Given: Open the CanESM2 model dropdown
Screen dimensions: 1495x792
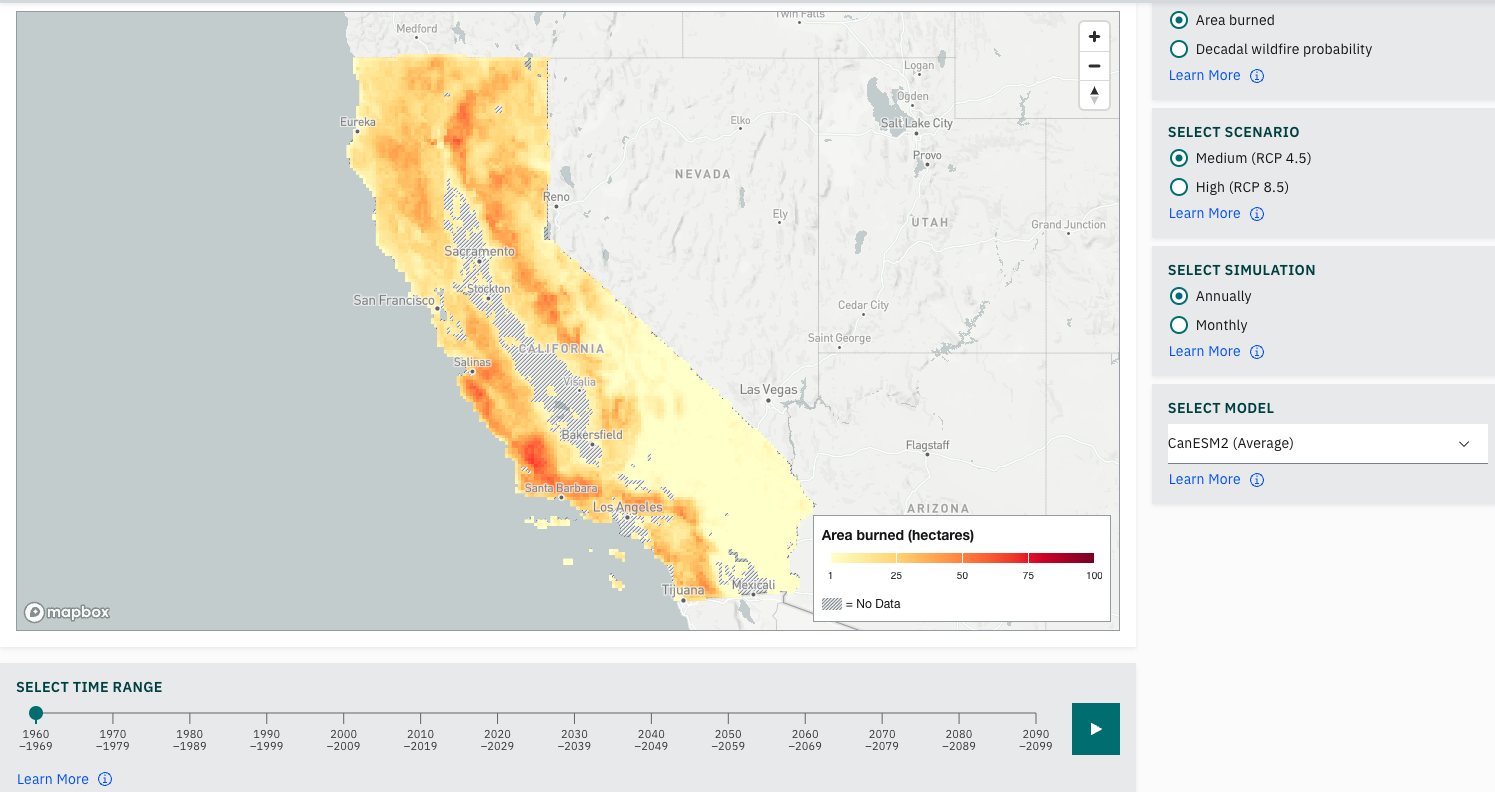Looking at the screenshot, I should (1327, 443).
